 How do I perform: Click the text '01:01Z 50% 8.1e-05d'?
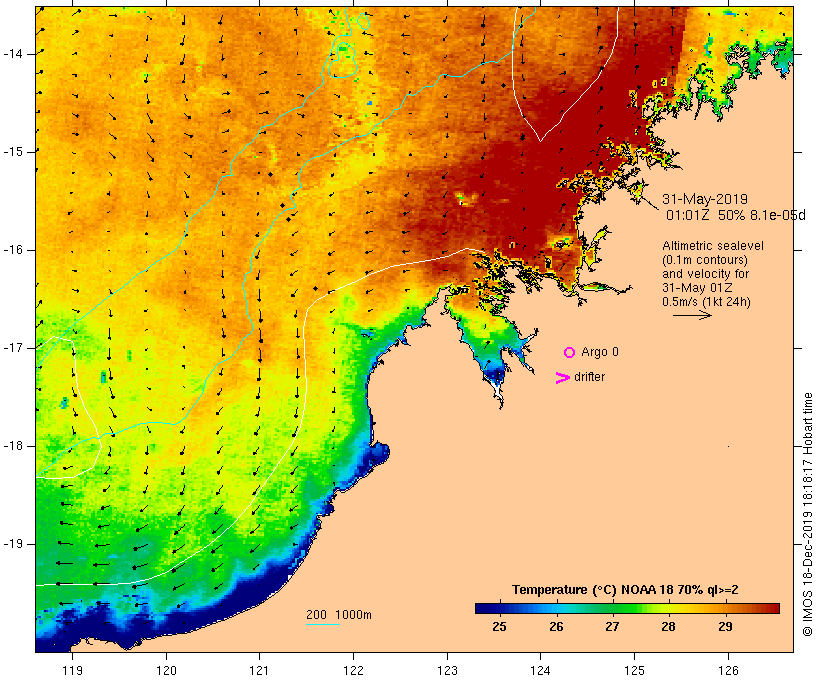tap(735, 215)
